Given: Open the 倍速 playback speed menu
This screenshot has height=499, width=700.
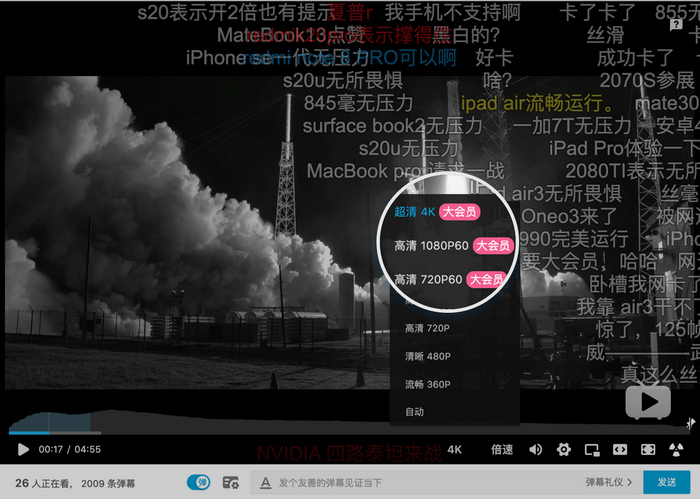Looking at the screenshot, I should tap(502, 449).
